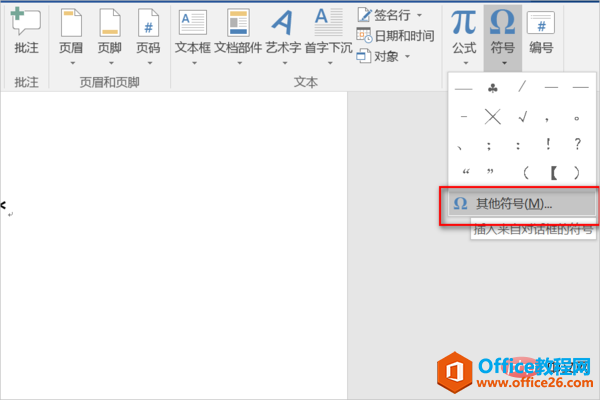Viewport: 600px width, 400px height.
Task: Insert the slash / symbol
Action: (522, 87)
